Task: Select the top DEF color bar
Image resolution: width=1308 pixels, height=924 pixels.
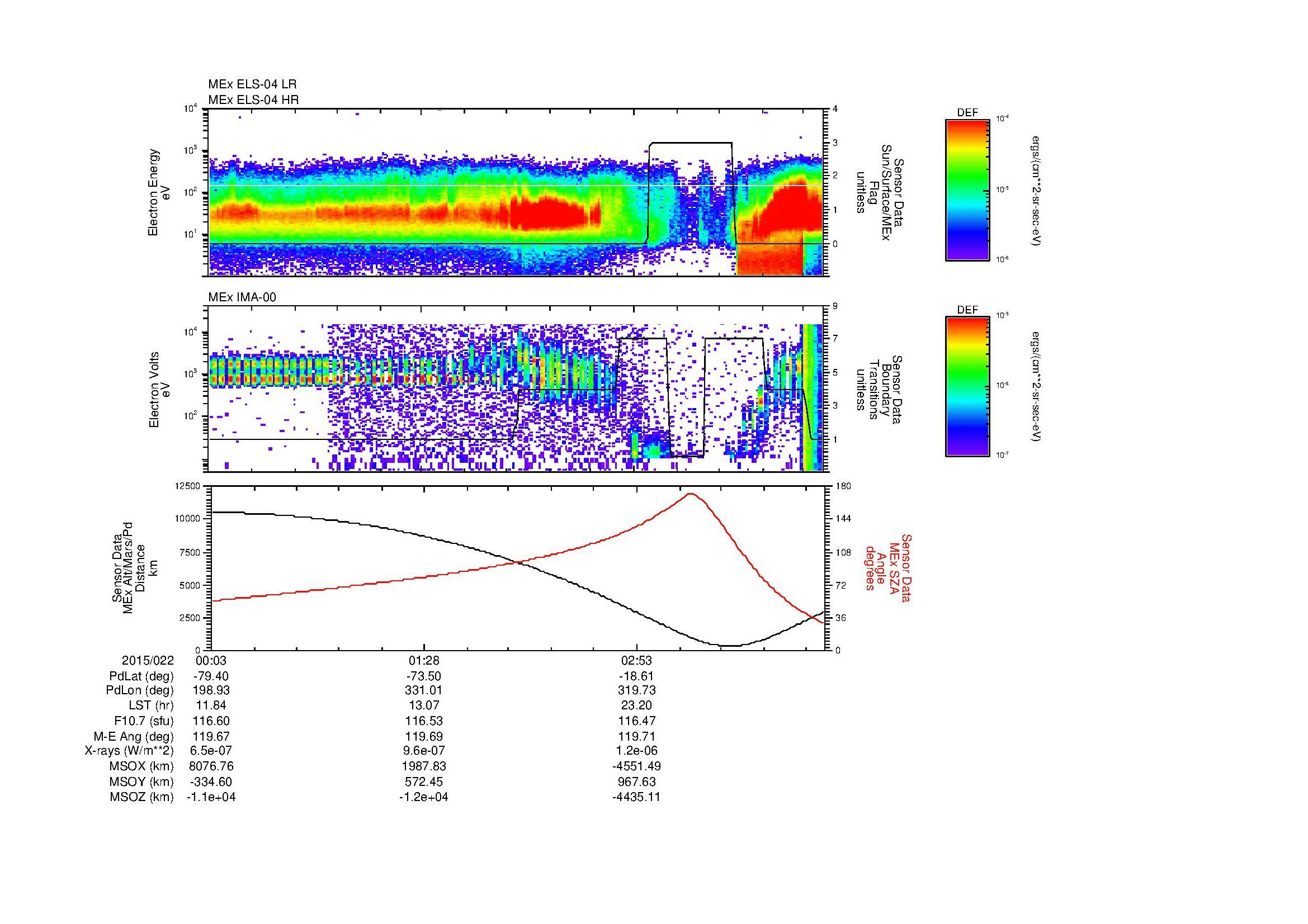Action: coord(967,189)
